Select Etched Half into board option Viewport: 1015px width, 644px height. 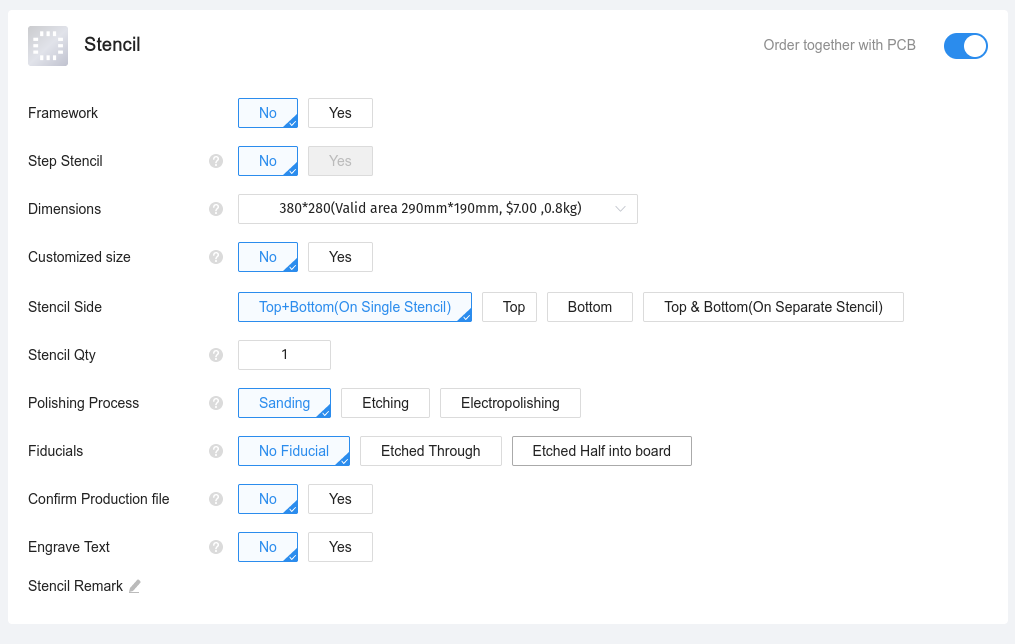click(601, 451)
